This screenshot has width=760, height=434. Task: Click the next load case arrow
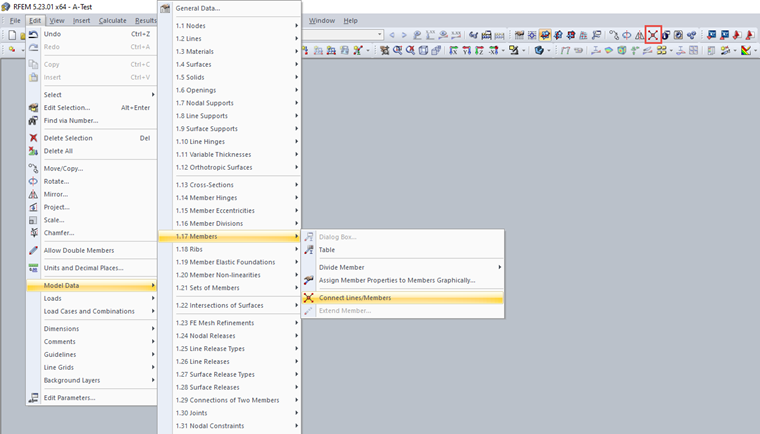[404, 35]
